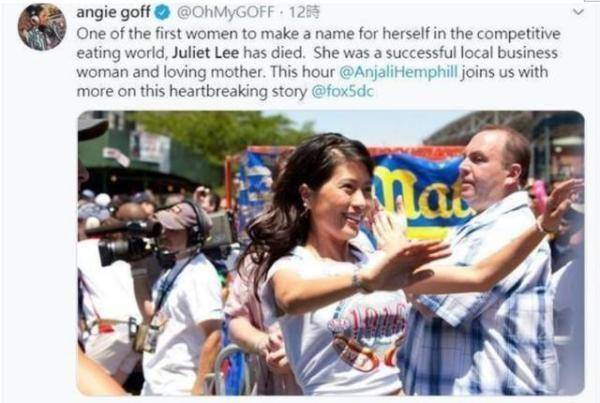Open the attached photo of the contest

(331, 253)
